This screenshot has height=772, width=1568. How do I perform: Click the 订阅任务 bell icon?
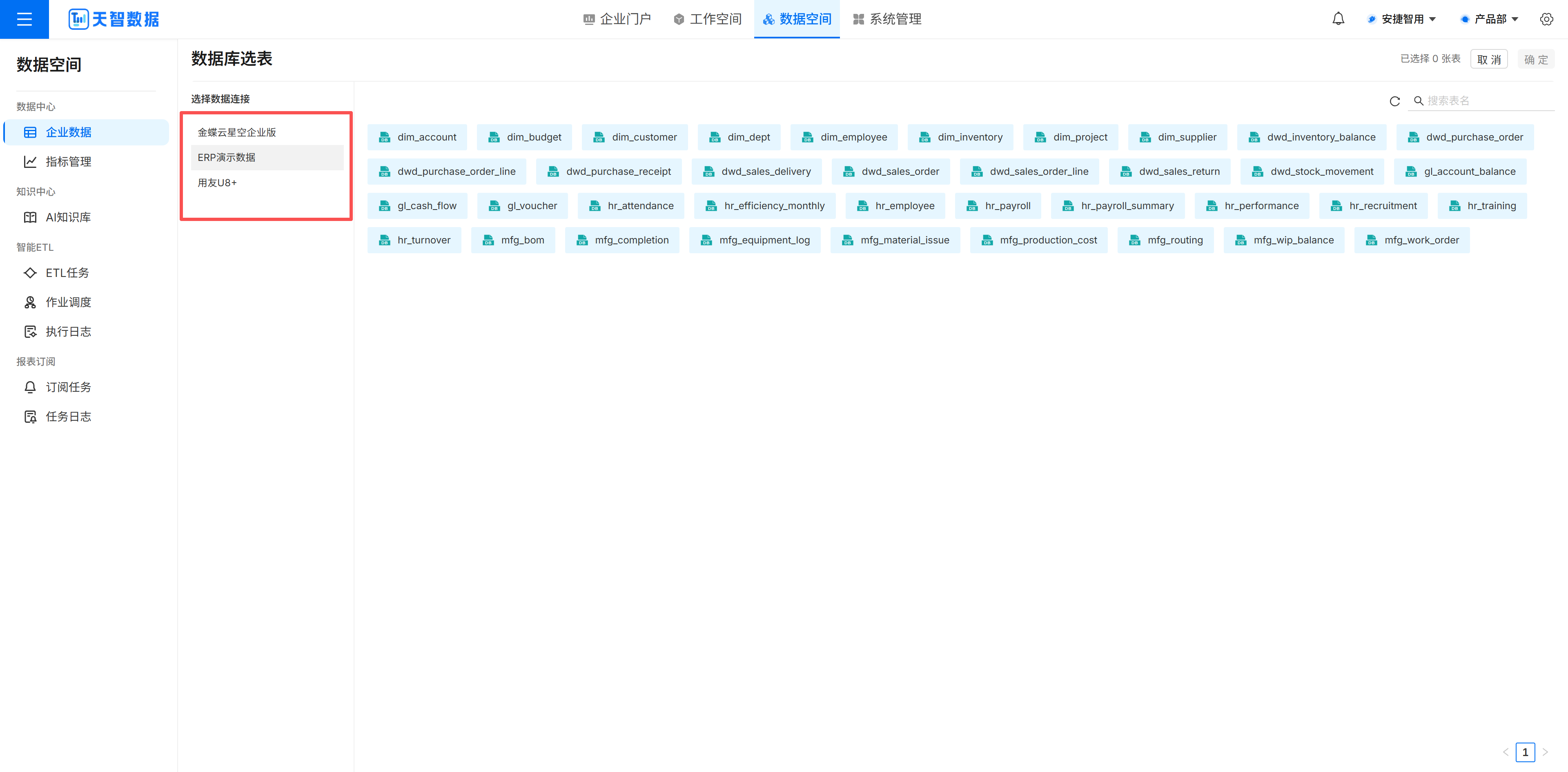pyautogui.click(x=30, y=387)
